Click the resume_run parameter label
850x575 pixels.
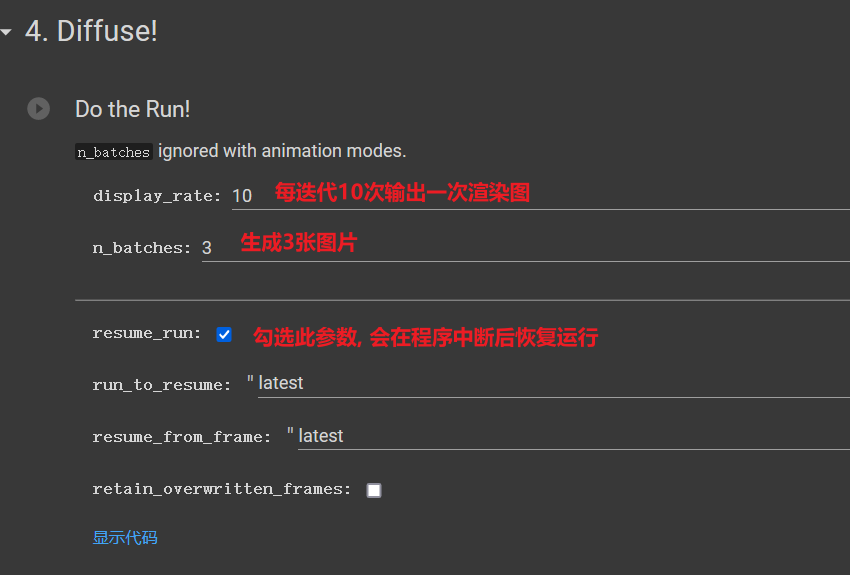tap(146, 333)
